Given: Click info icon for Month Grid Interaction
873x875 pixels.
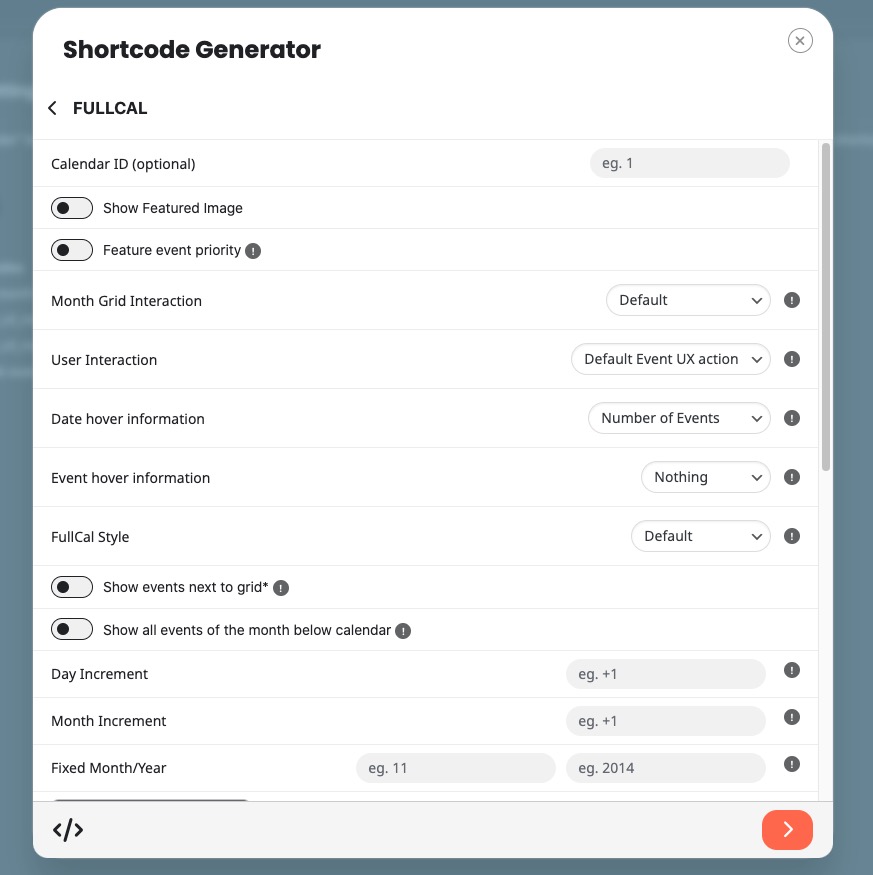Looking at the screenshot, I should tap(792, 300).
